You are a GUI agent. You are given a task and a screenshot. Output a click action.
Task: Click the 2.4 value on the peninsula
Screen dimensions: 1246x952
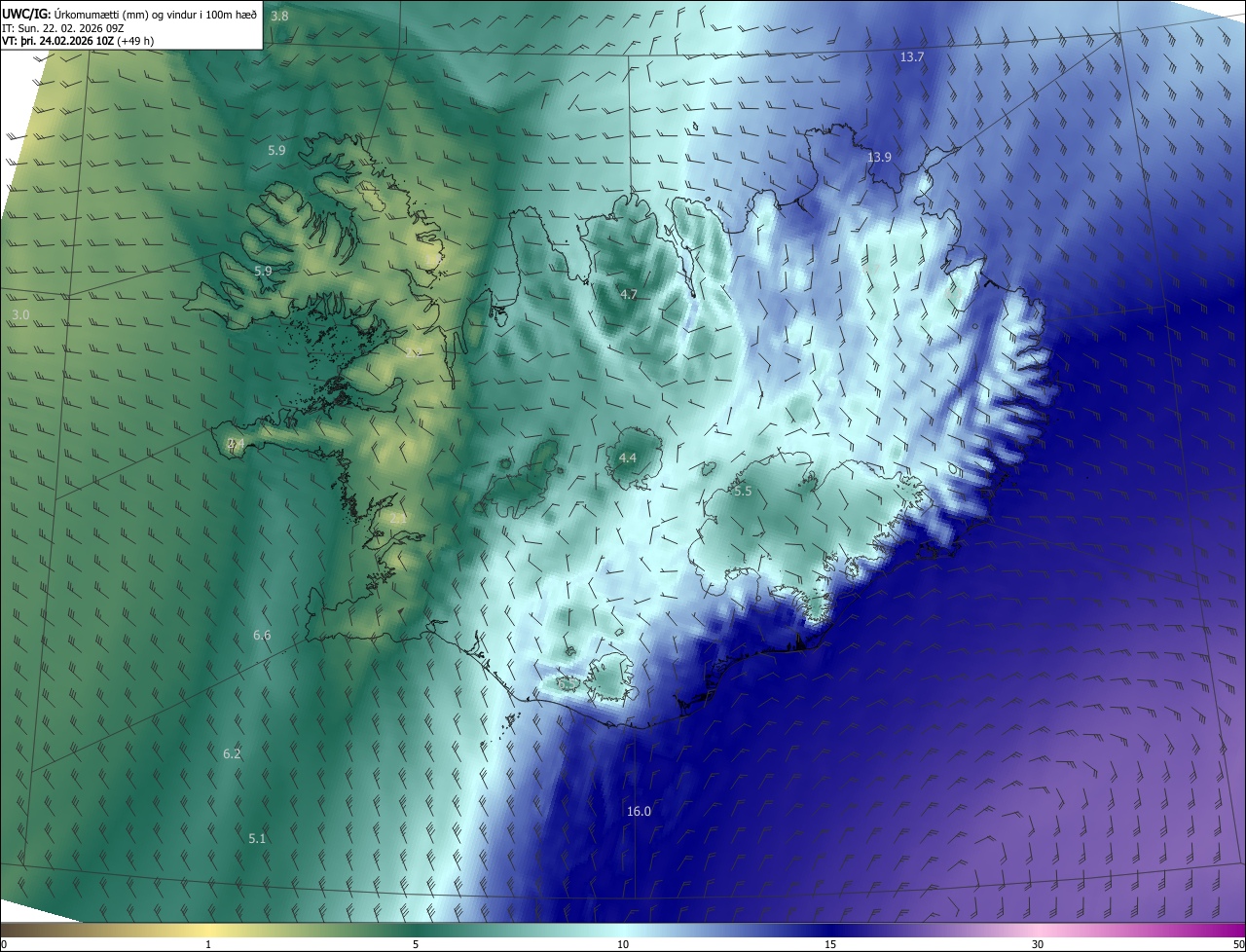click(x=236, y=444)
